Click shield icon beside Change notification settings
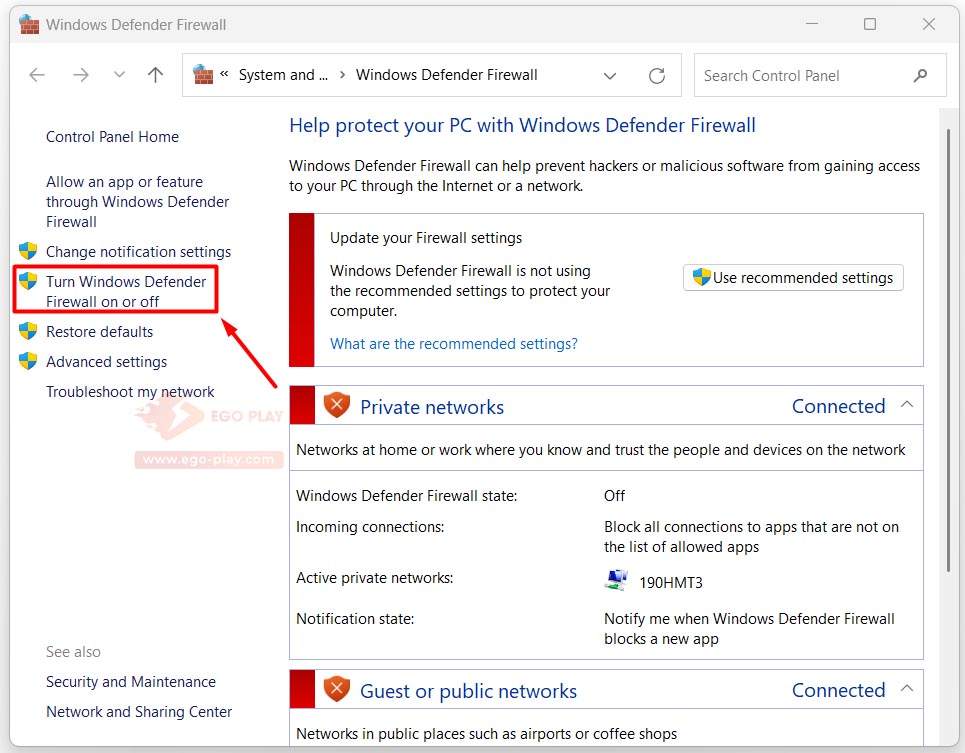The width and height of the screenshot is (965, 753). (28, 251)
